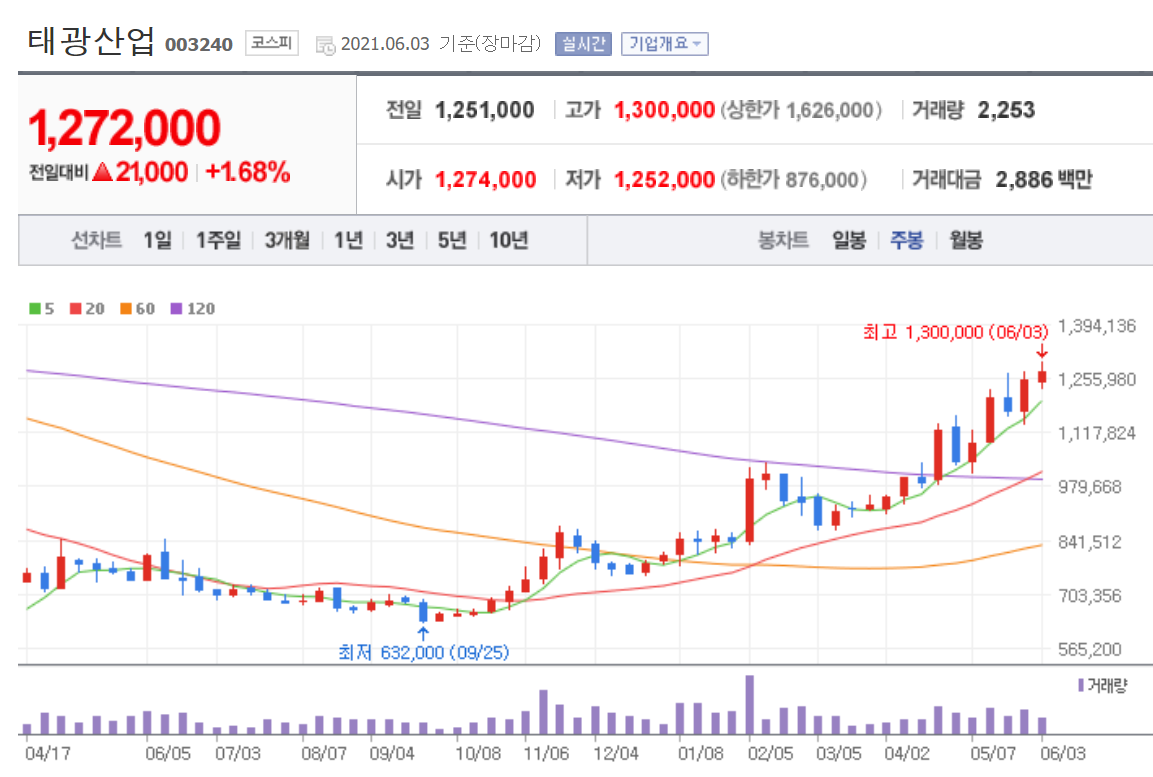Click the 11/06 date axis label
Image resolution: width=1153 pixels, height=777 pixels.
coord(546,753)
